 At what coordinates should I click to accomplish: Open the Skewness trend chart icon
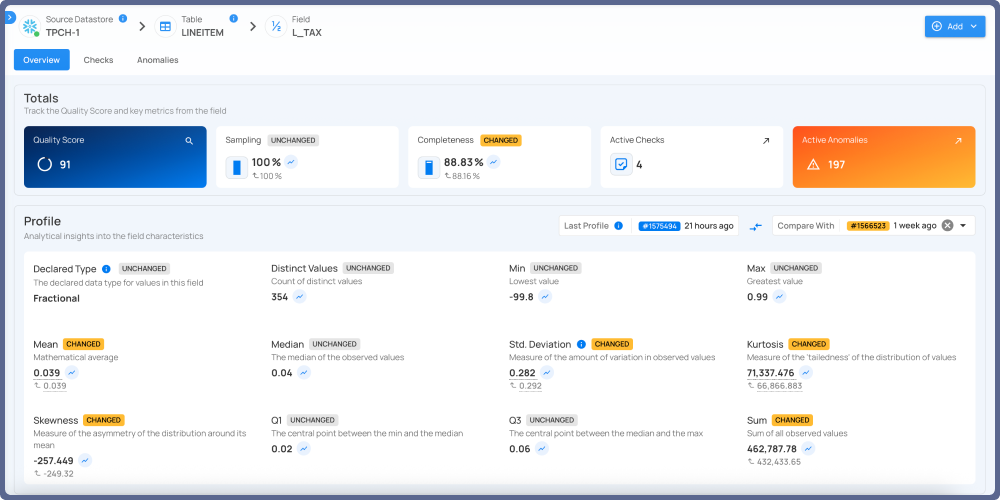pyautogui.click(x=85, y=460)
